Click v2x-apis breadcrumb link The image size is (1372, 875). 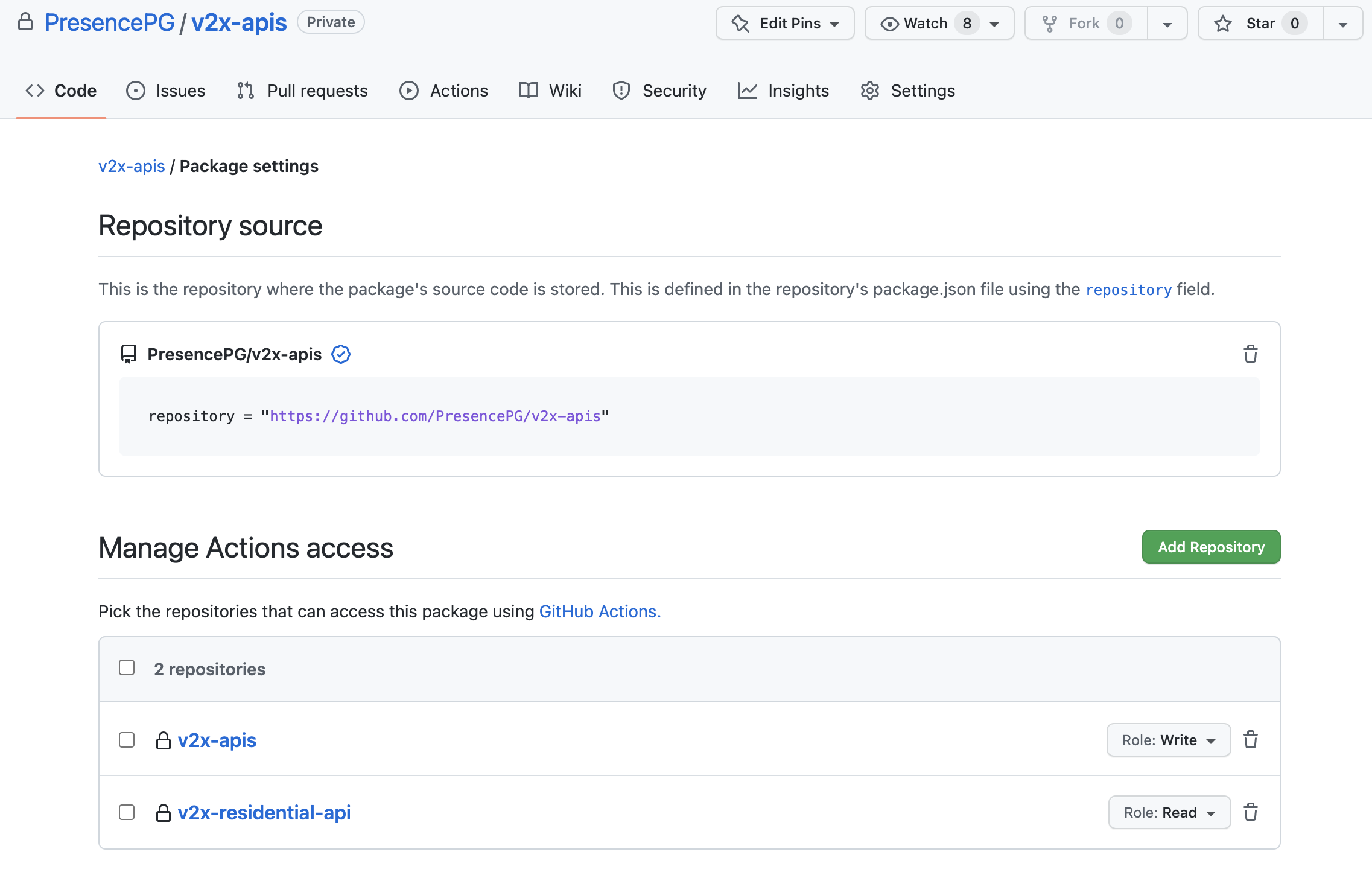pos(132,166)
